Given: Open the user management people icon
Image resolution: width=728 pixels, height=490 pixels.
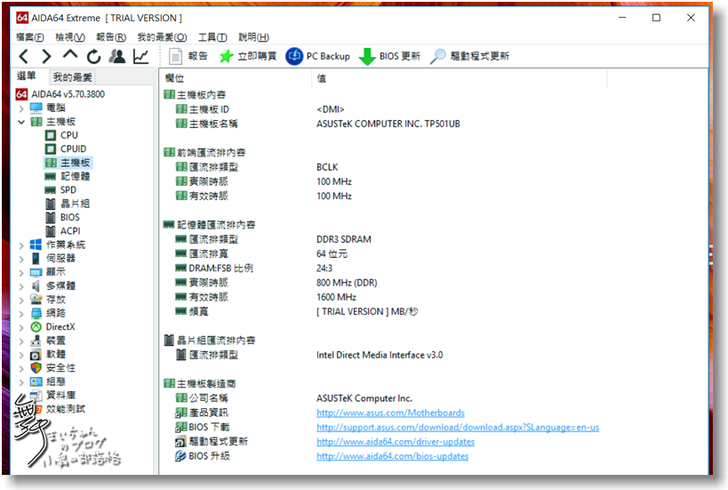Looking at the screenshot, I should [x=117, y=56].
